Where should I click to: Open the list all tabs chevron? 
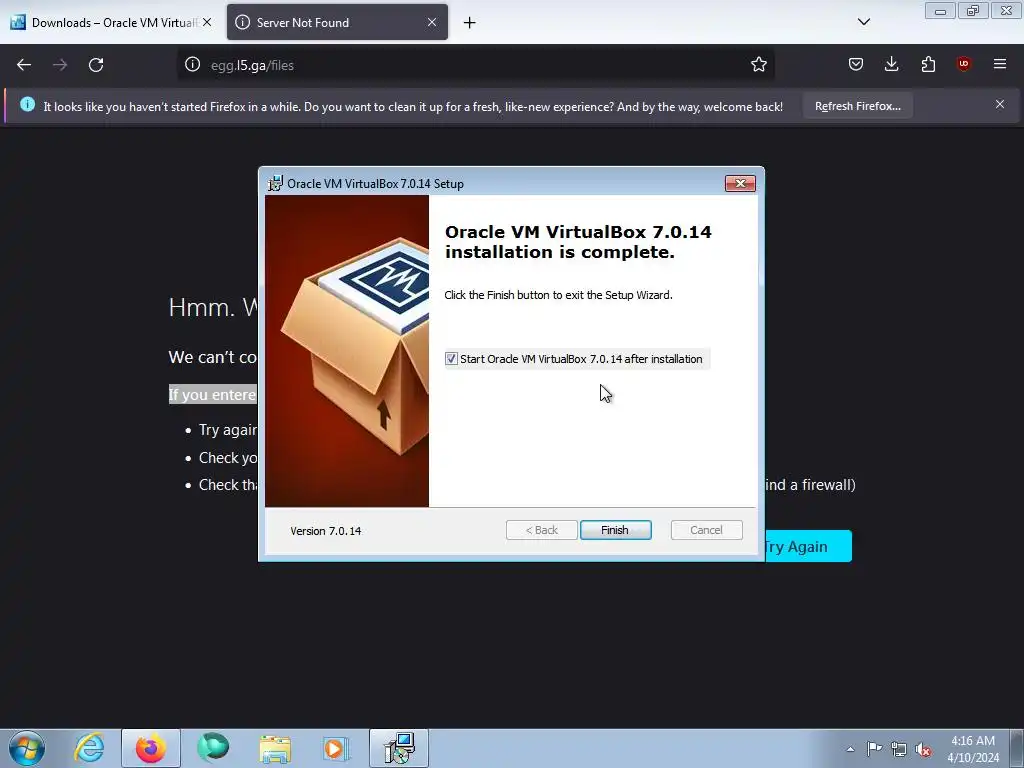(863, 22)
